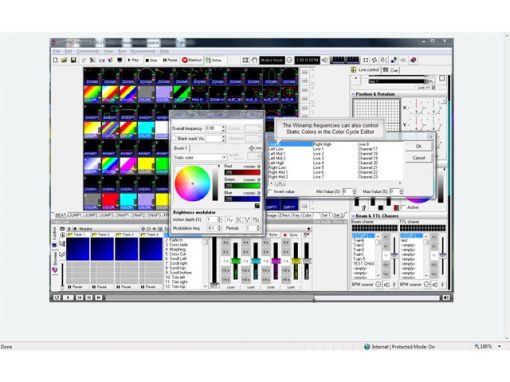Click the red Blackout toolbar button

192,60
